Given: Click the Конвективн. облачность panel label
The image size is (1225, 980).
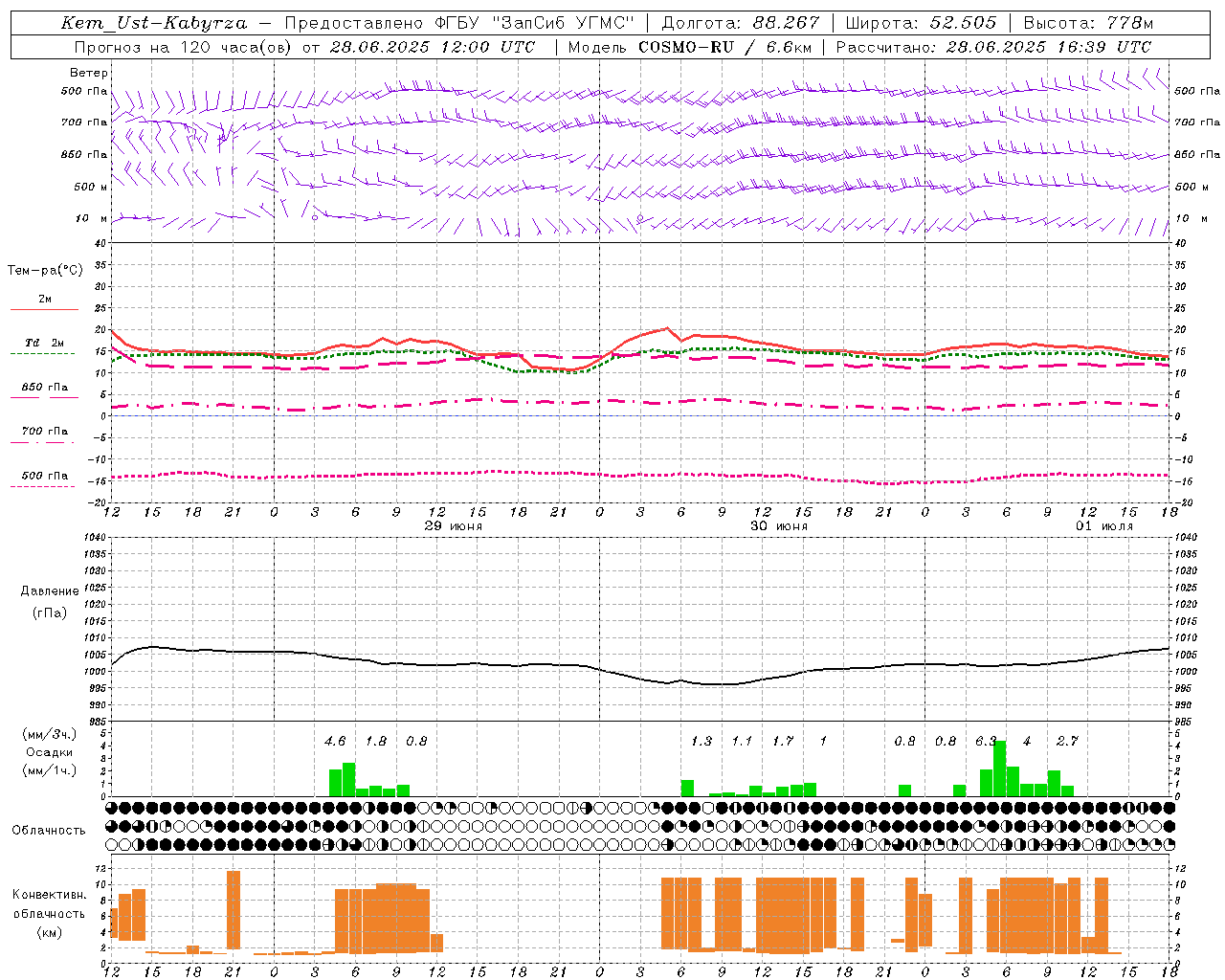Looking at the screenshot, I should (49, 903).
